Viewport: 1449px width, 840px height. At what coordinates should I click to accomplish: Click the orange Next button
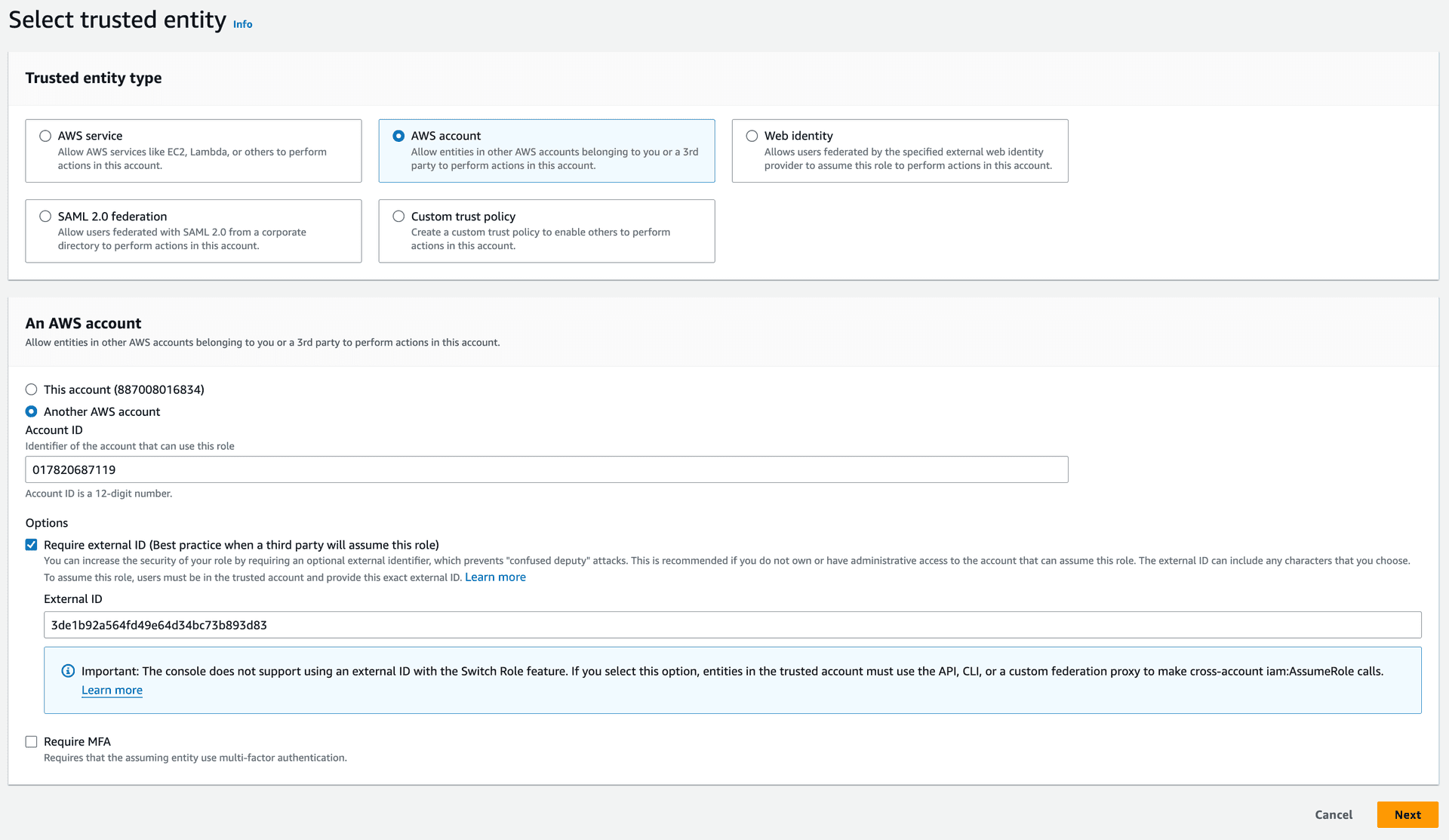(1407, 815)
